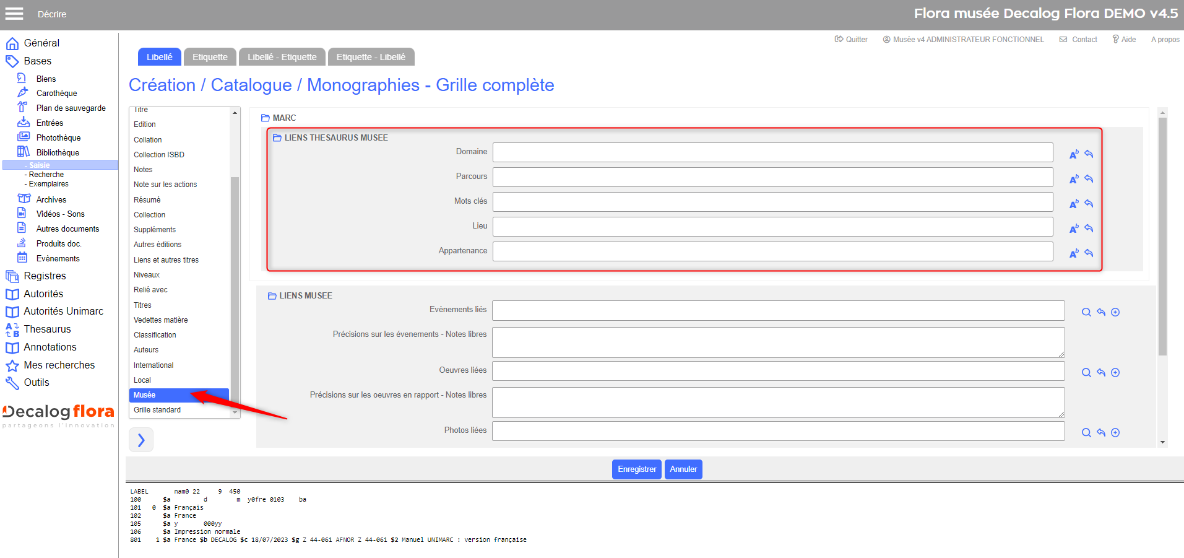Screen dimensions: 1184x558
Task: Click the undo arrow beside Photos liées
Action: [1101, 433]
